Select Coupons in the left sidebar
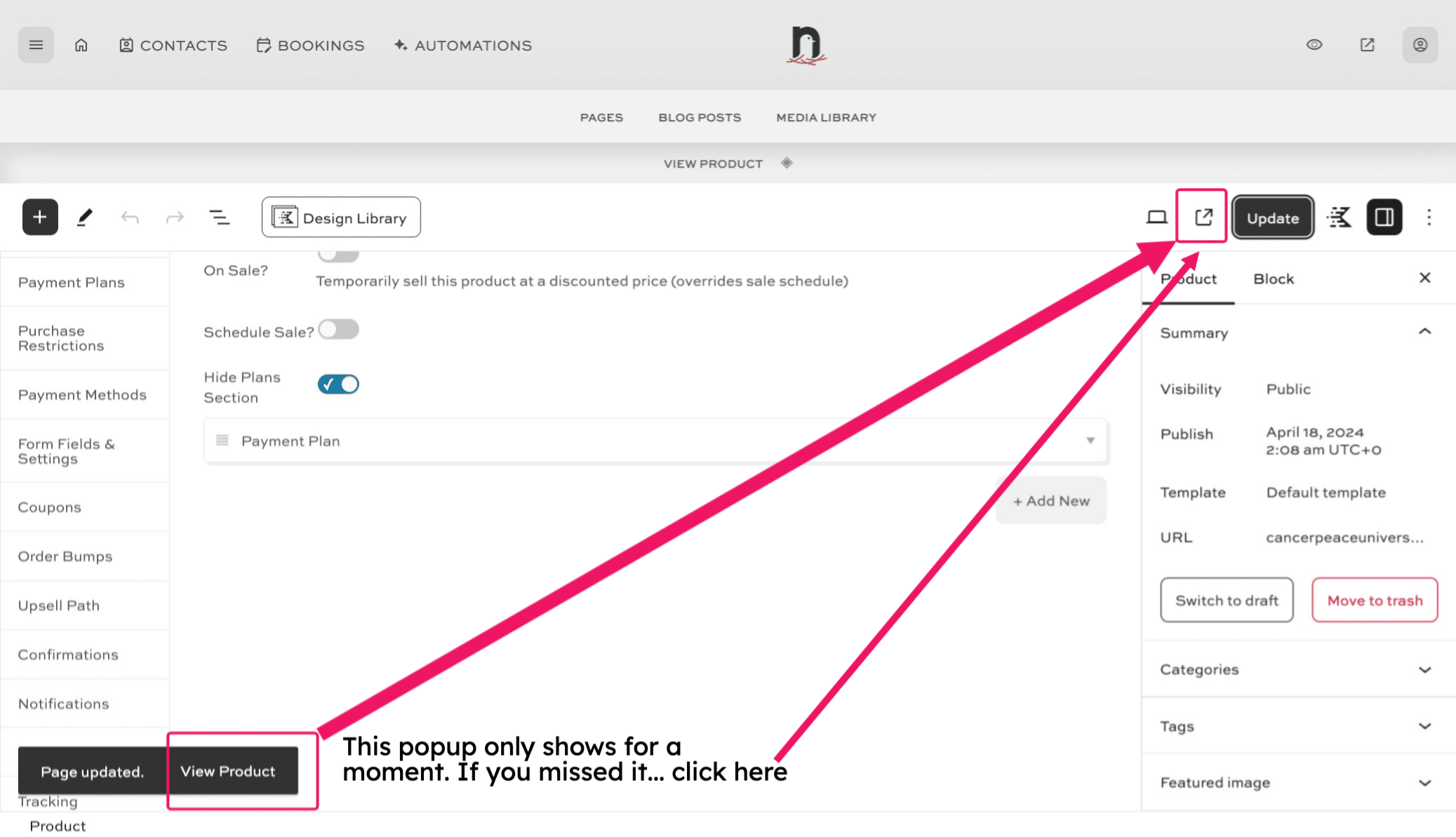The image size is (1456, 837). tap(49, 507)
